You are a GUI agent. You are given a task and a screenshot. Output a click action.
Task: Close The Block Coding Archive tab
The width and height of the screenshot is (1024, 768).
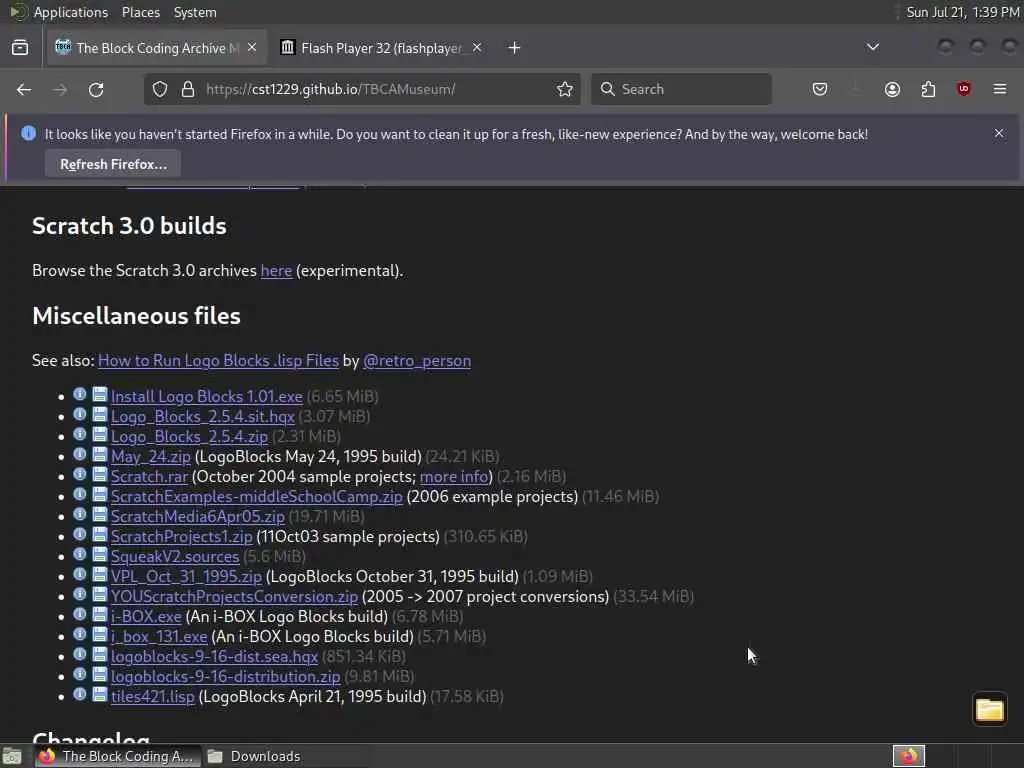[252, 48]
